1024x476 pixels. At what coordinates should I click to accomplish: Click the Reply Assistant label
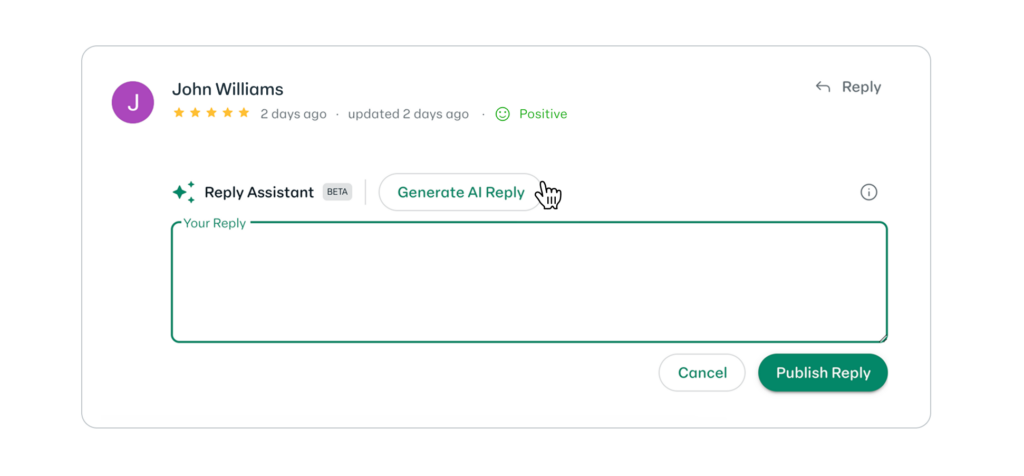coord(259,193)
